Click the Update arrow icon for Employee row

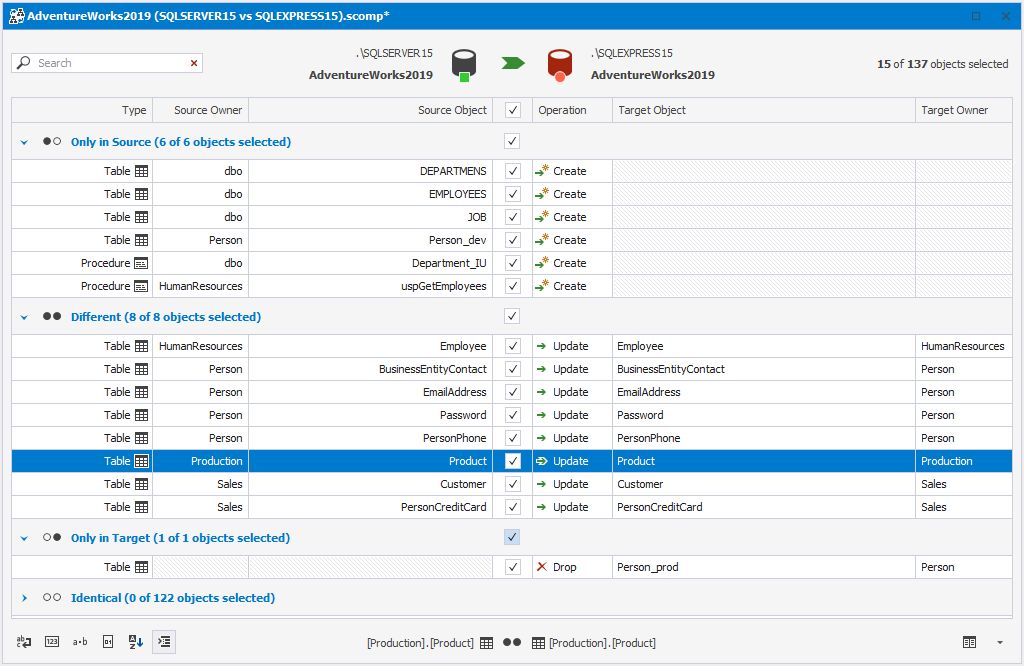pyautogui.click(x=541, y=346)
